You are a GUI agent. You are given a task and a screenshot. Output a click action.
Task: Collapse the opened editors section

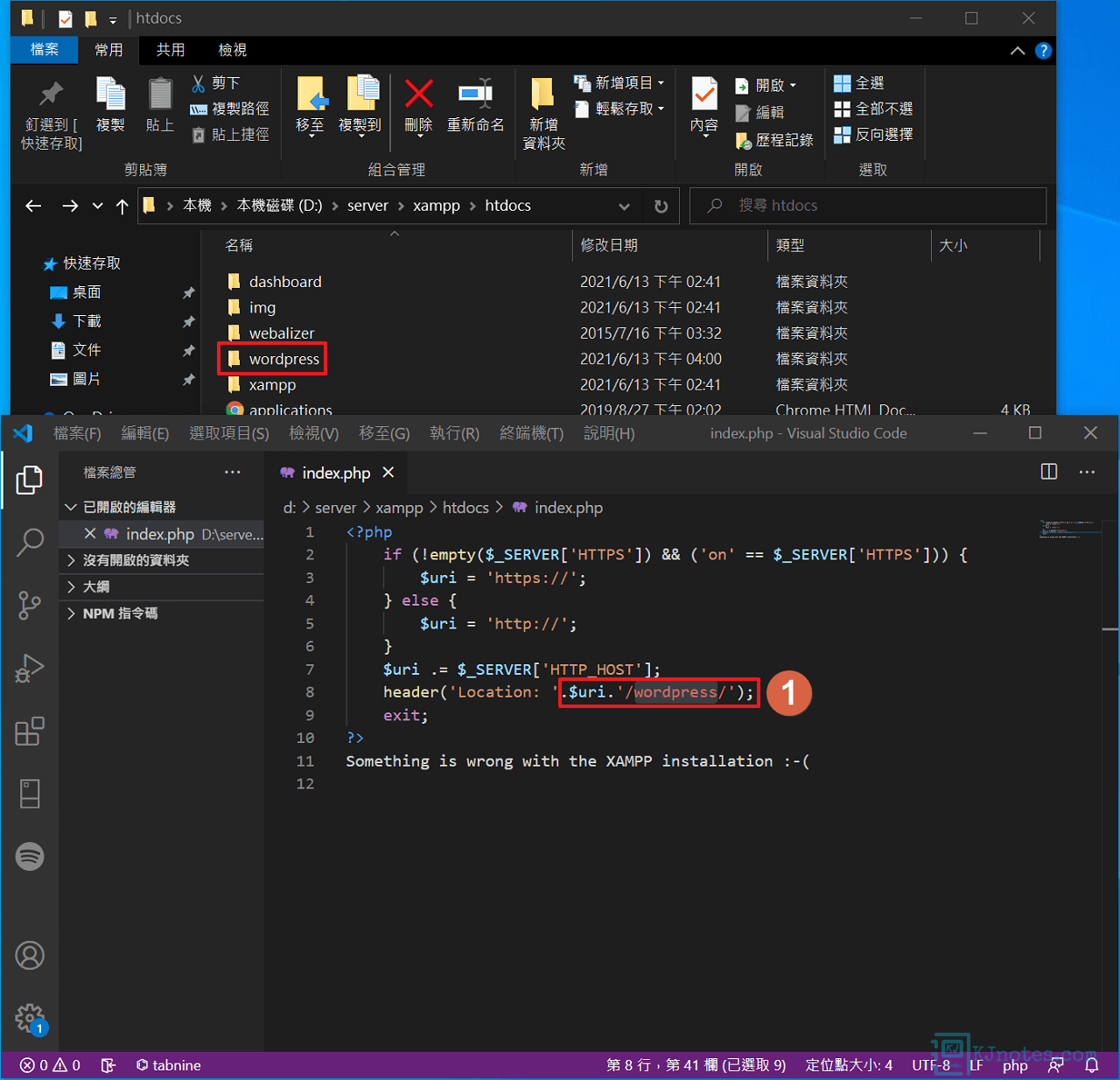coord(161,507)
